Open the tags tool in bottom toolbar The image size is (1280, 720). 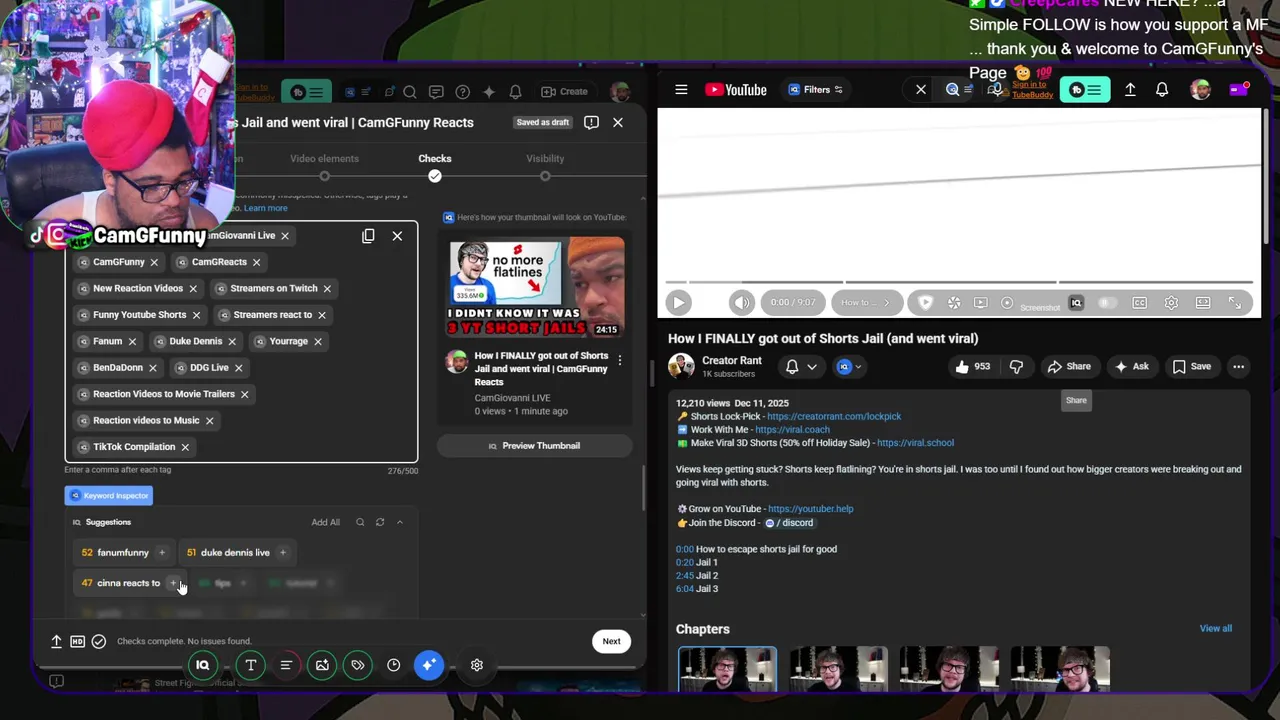pyautogui.click(x=358, y=665)
